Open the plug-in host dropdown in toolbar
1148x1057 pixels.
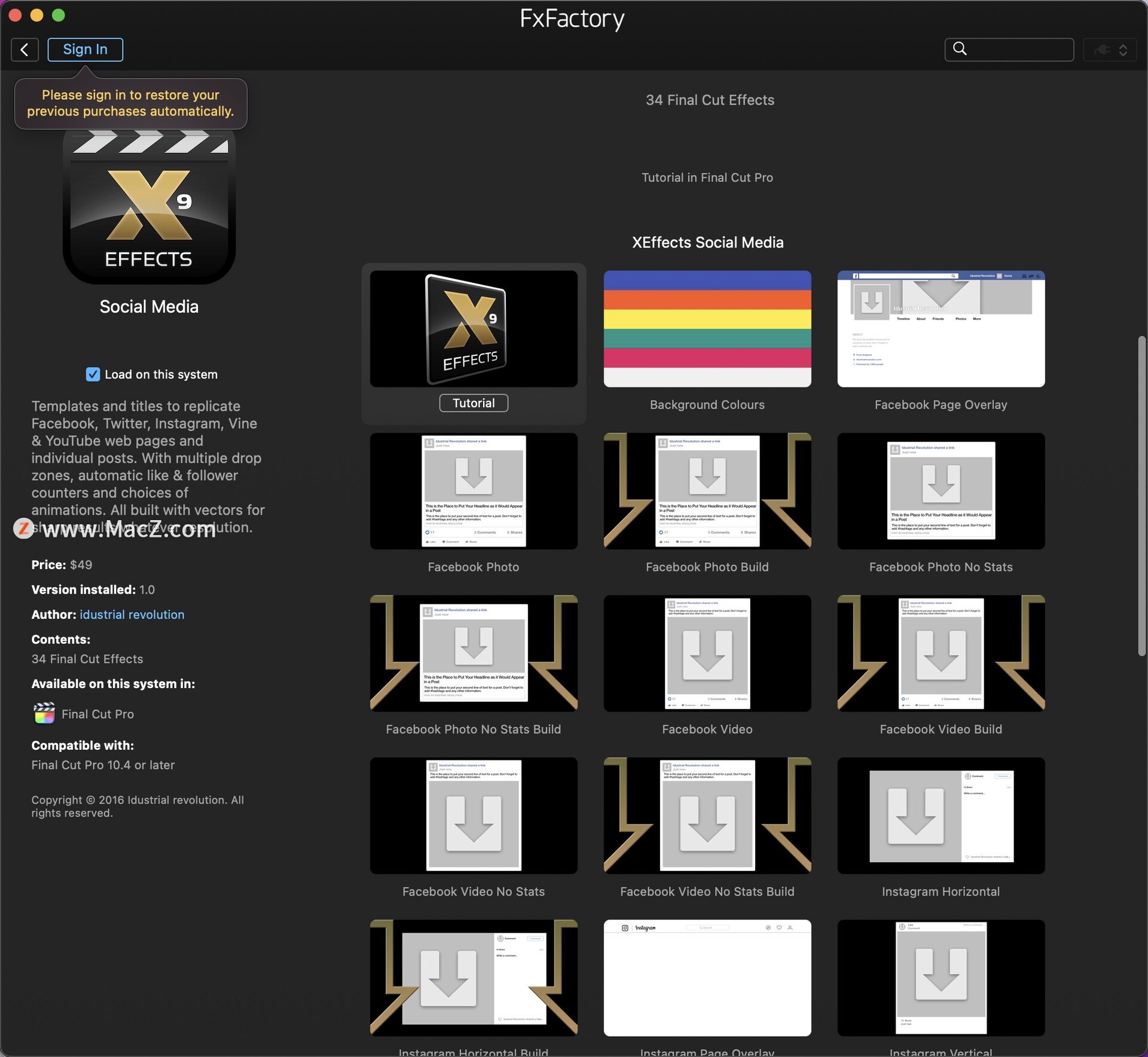1110,50
